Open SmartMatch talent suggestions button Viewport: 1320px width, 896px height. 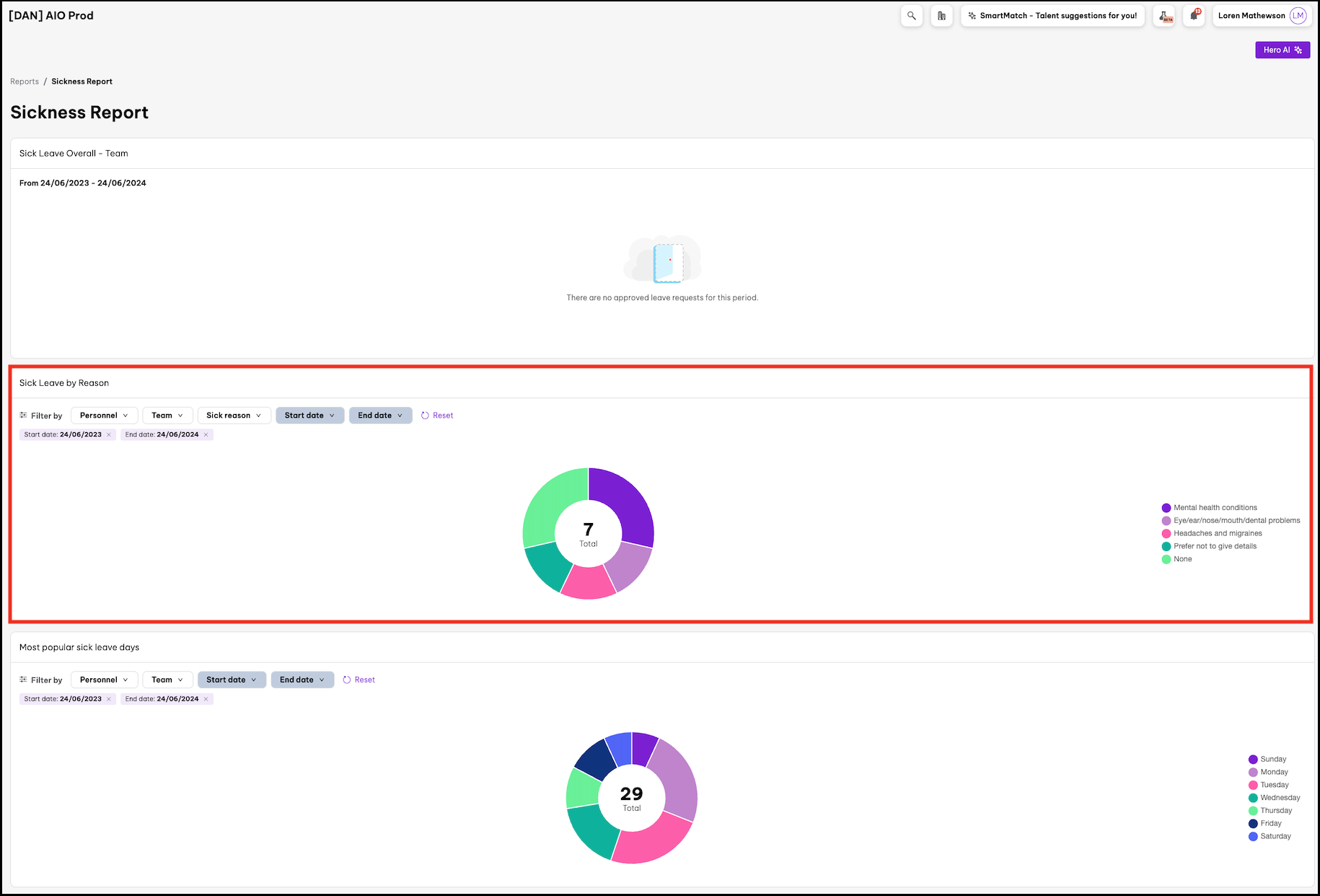[1052, 16]
